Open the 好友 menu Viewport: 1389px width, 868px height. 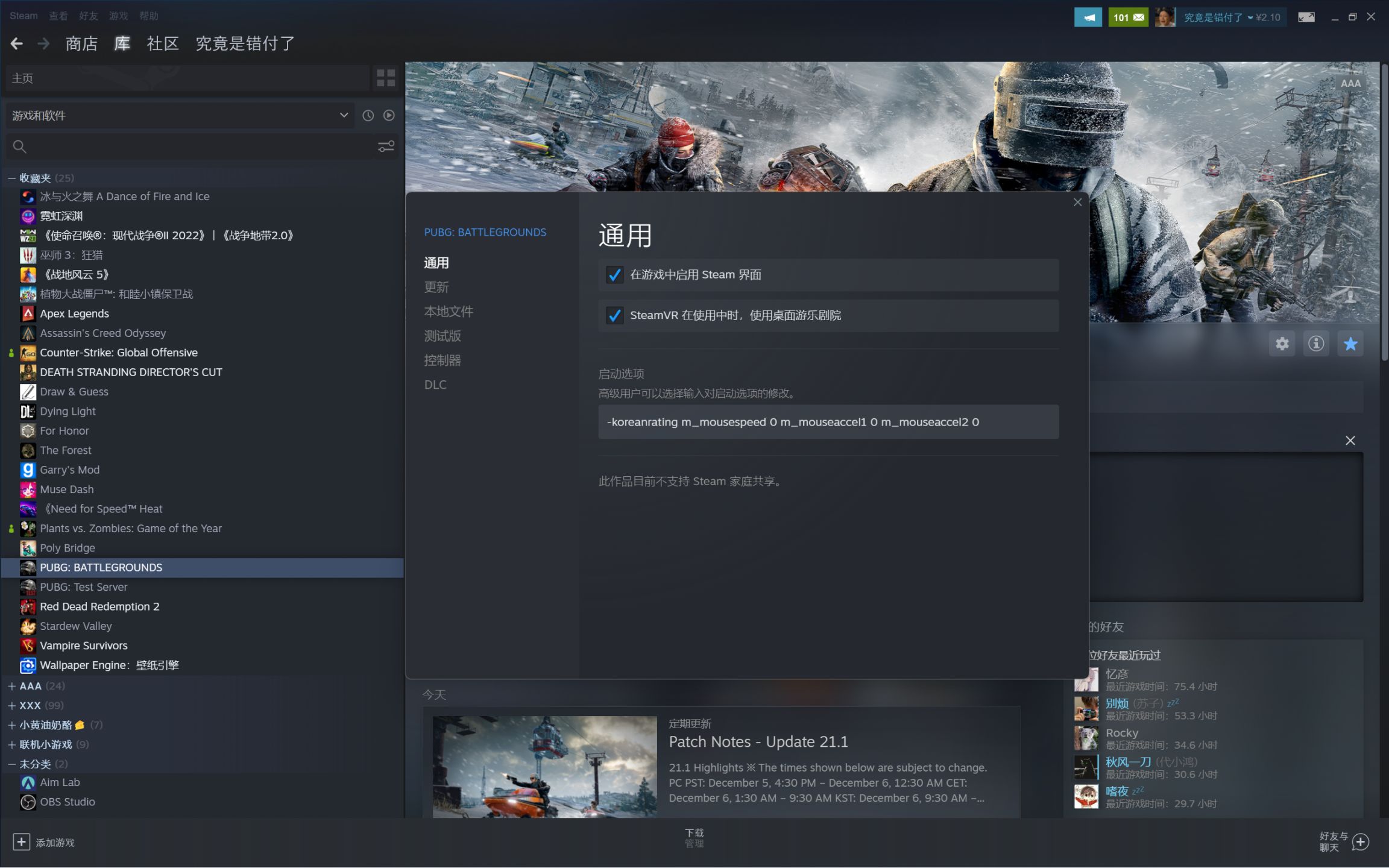tap(89, 16)
